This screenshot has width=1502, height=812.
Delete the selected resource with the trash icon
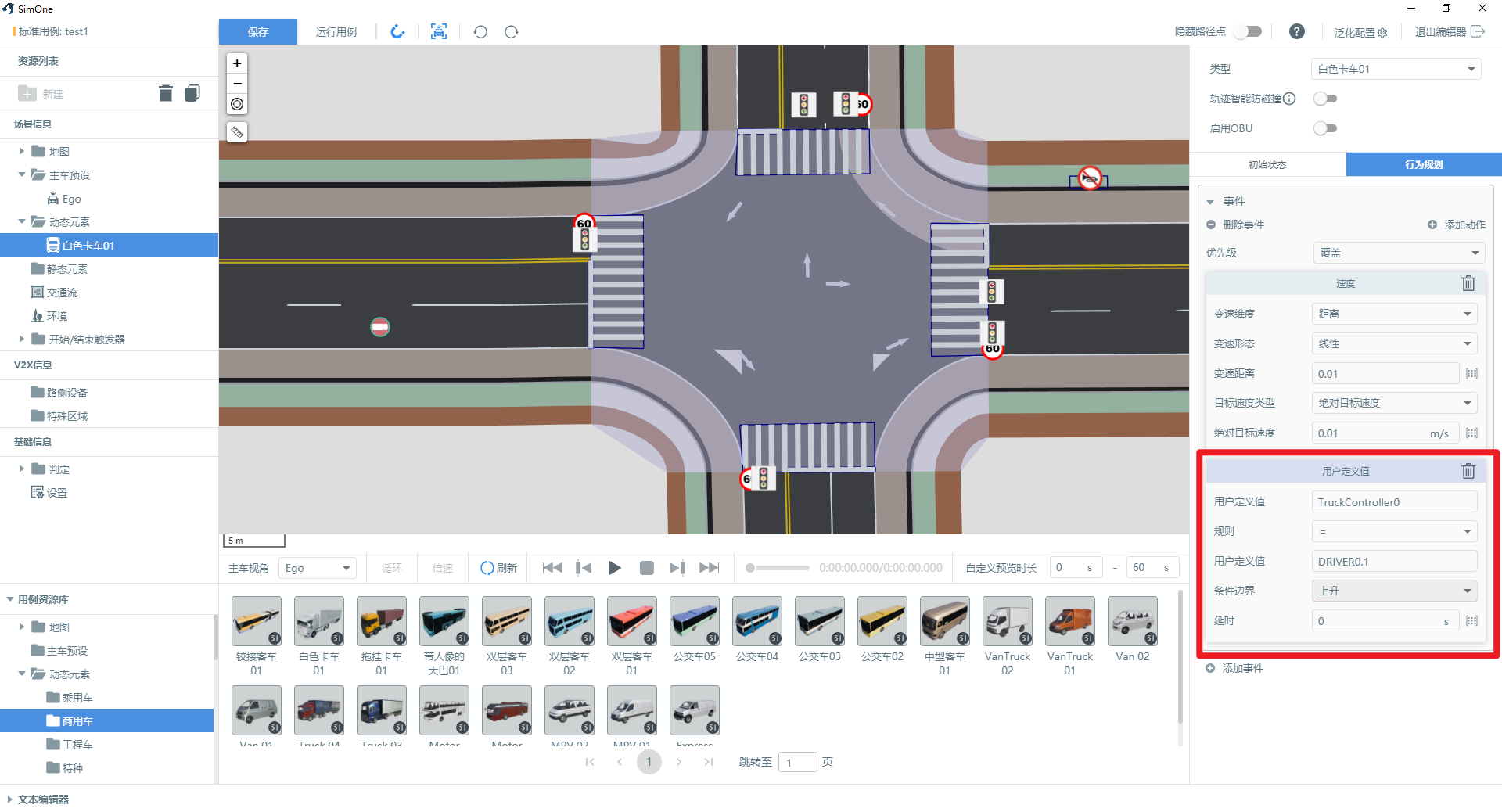point(165,94)
